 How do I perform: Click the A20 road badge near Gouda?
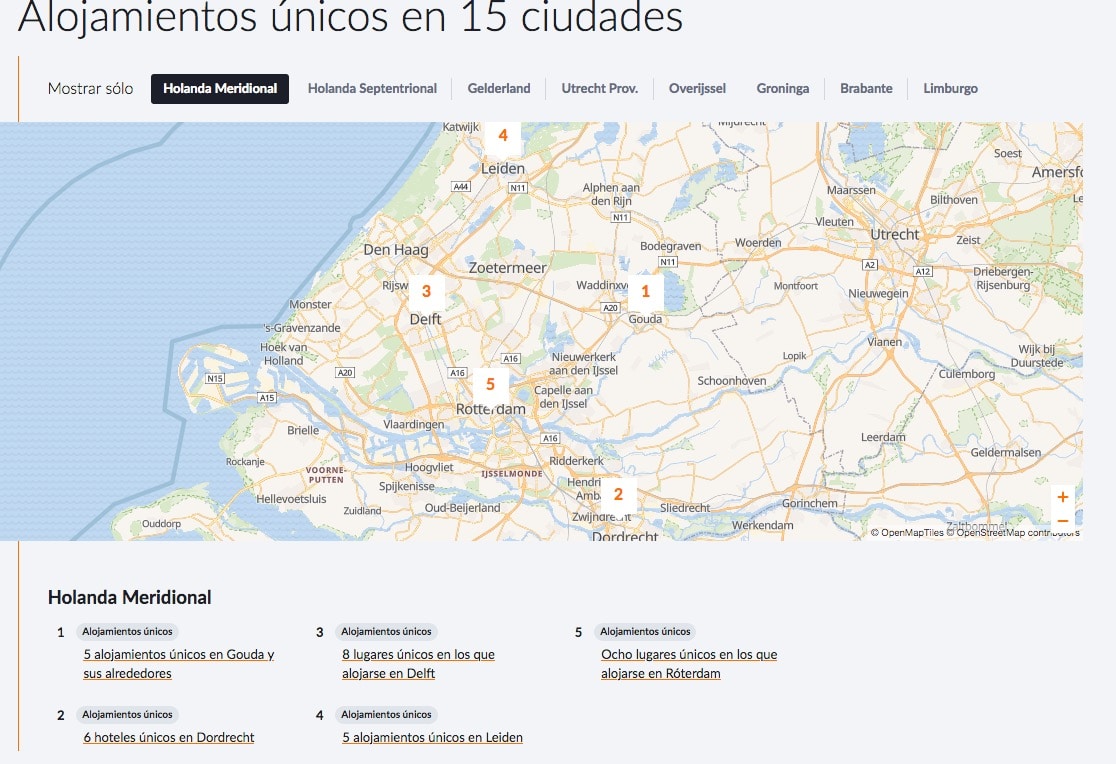click(x=611, y=308)
